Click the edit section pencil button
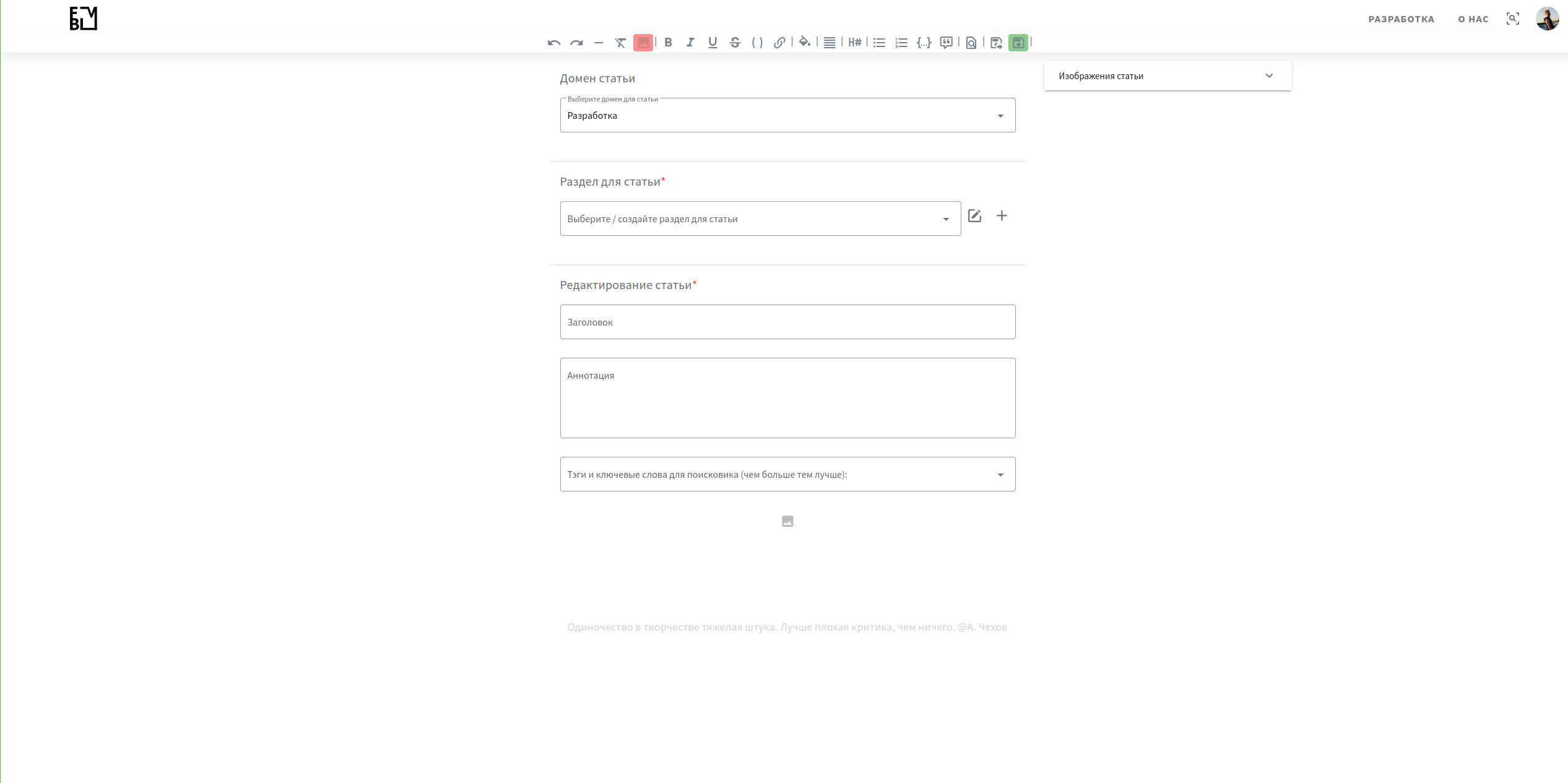 [x=974, y=216]
